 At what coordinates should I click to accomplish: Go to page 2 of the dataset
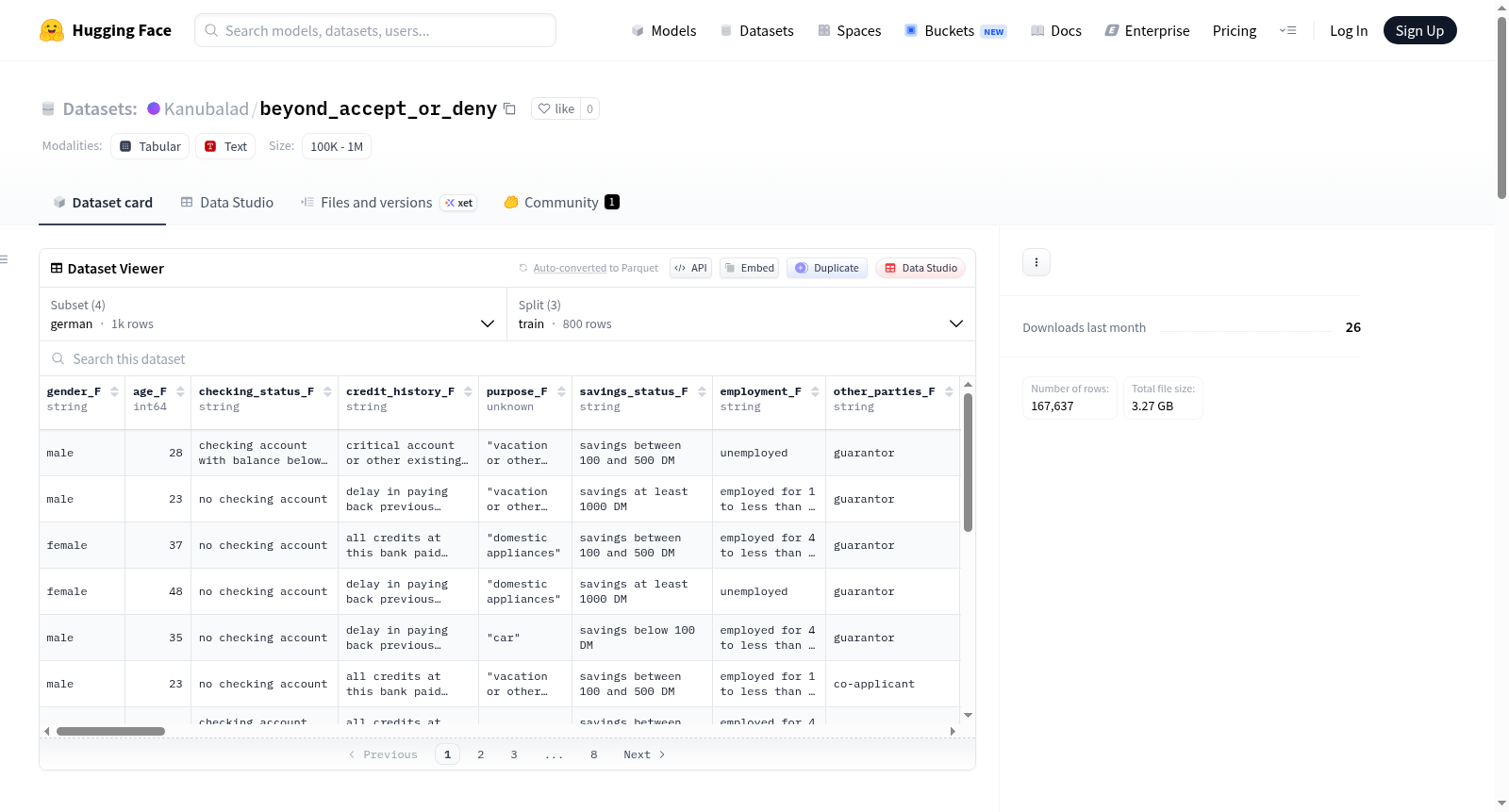click(481, 754)
